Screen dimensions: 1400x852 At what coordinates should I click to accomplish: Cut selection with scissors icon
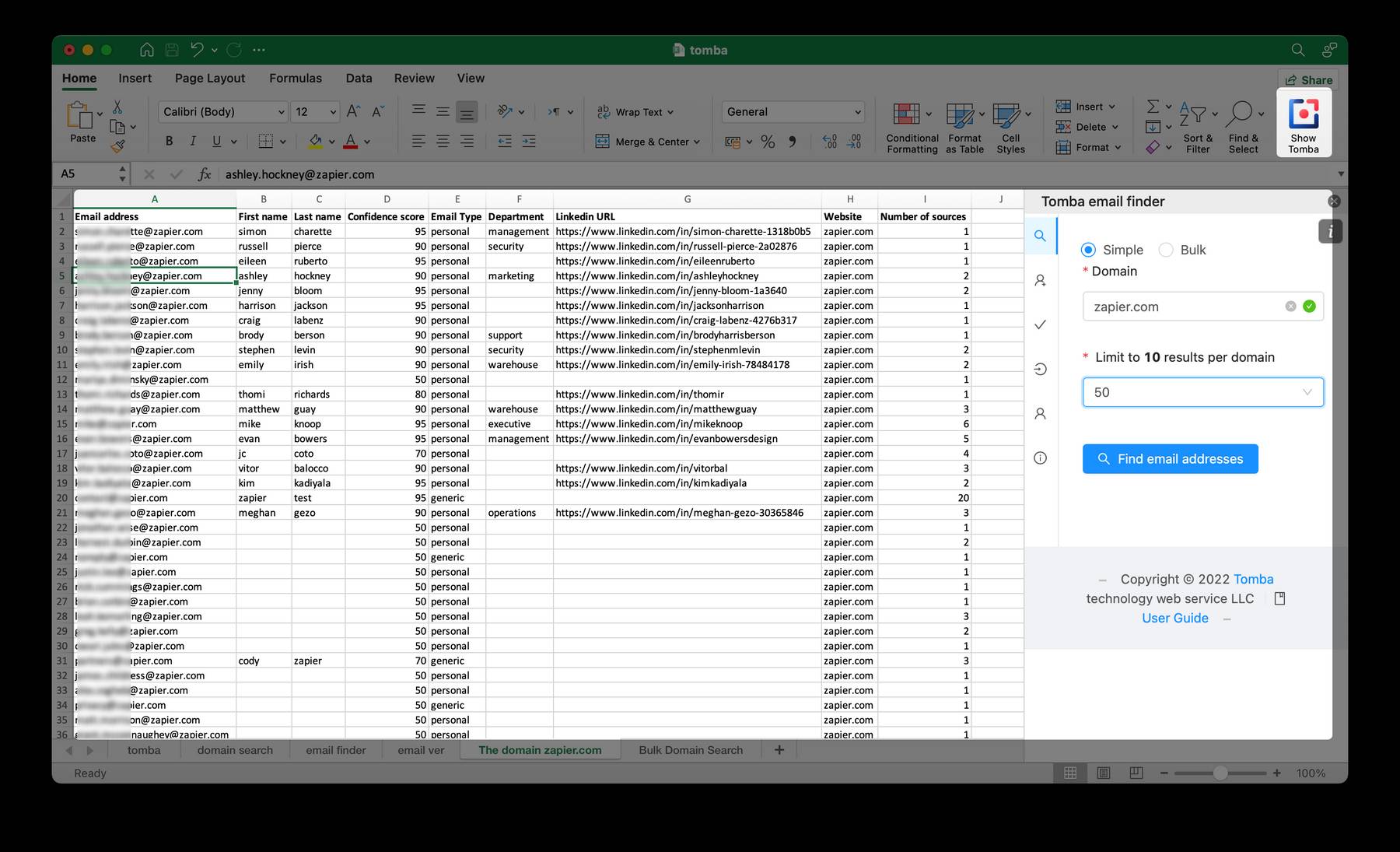(x=117, y=107)
